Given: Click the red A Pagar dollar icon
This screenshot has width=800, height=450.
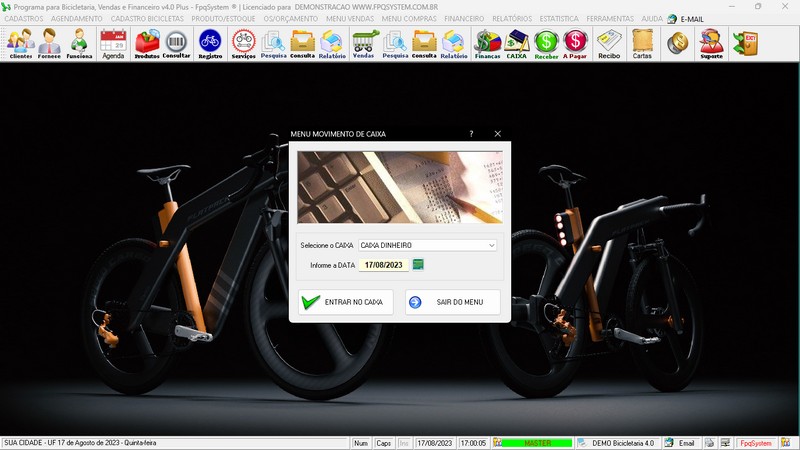Looking at the screenshot, I should pos(575,44).
